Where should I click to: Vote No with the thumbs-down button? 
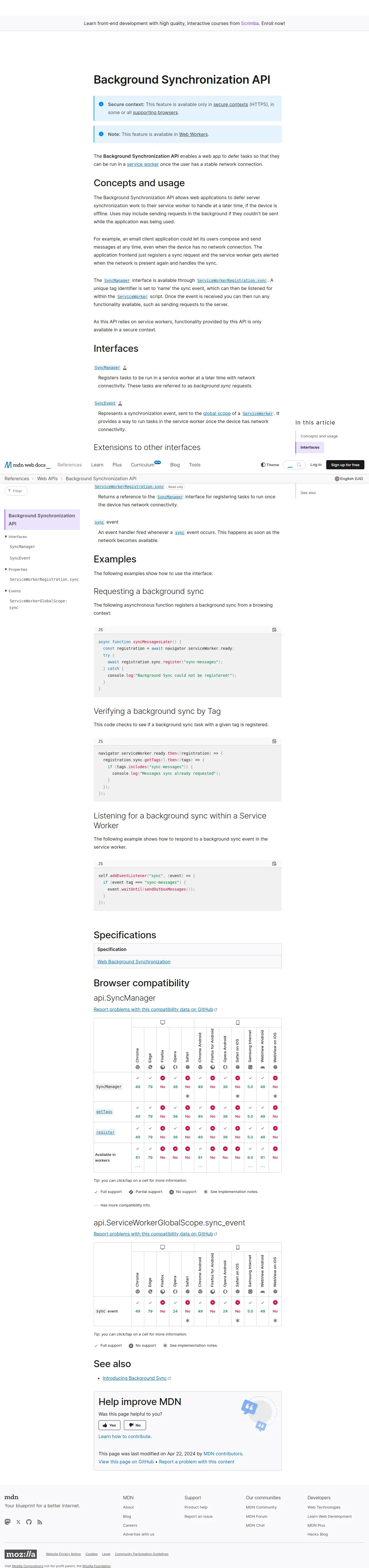tap(134, 1425)
